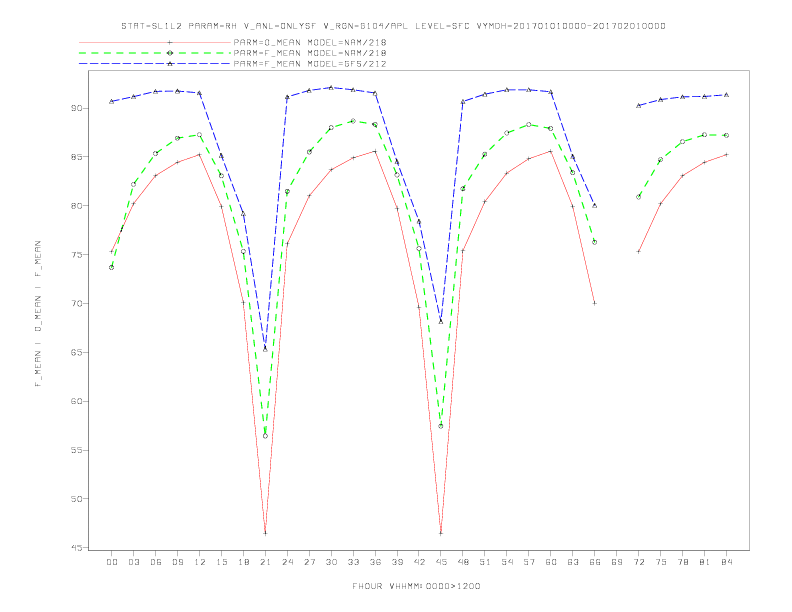This screenshot has height=612, width=792.
Task: Click x-axis tick label 78
Action: (683, 562)
